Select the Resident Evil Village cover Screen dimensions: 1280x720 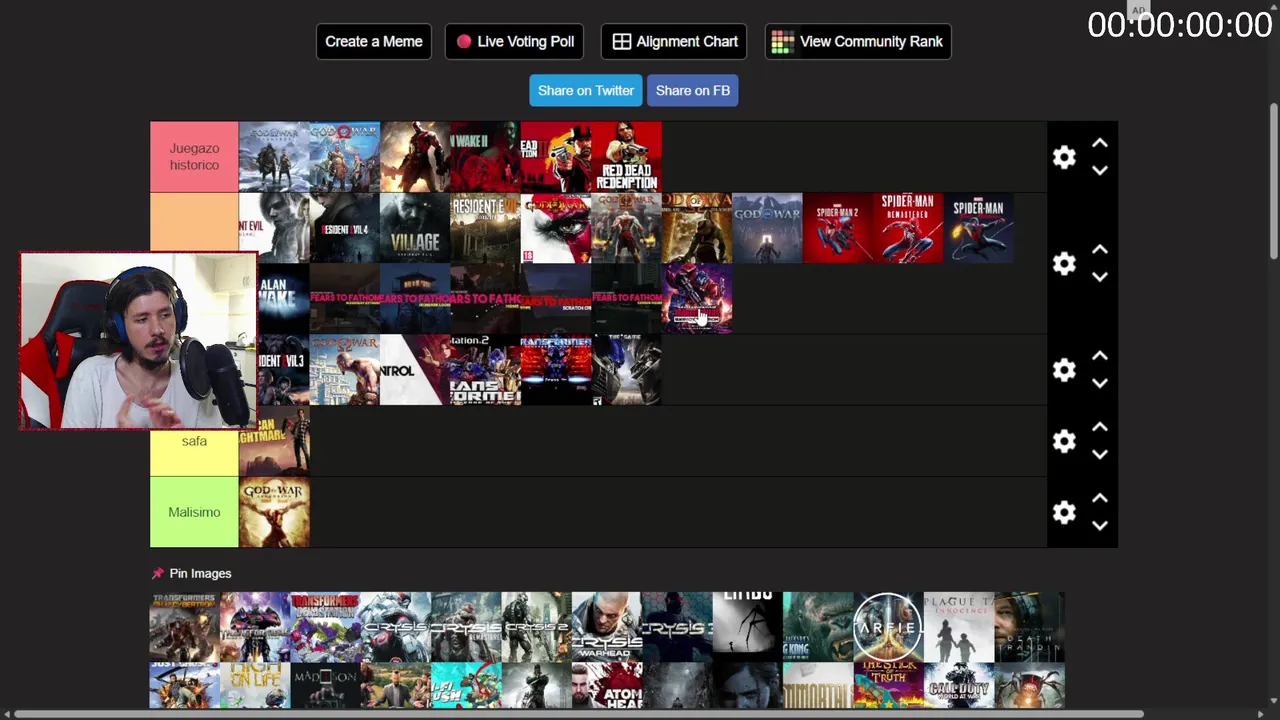point(415,228)
